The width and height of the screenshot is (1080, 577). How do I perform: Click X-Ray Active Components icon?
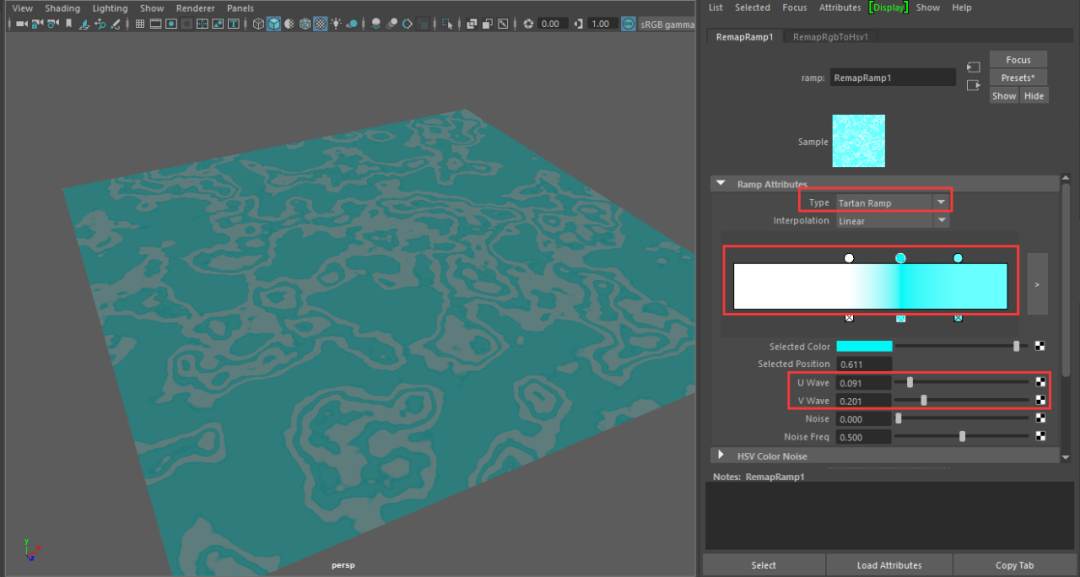(487, 24)
